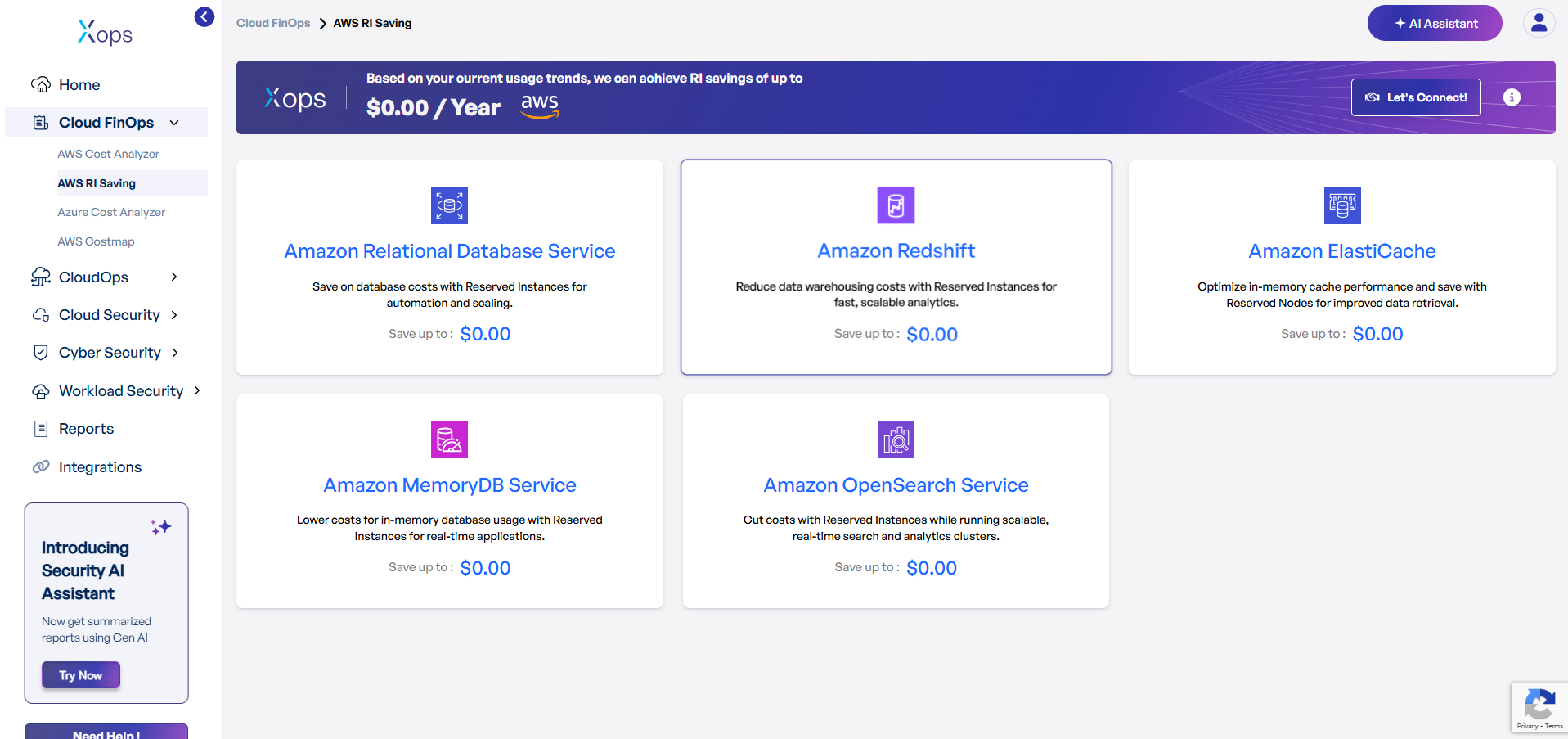This screenshot has height=739, width=1568.
Task: Click the Amazon Relational Database Service icon
Action: (449, 205)
